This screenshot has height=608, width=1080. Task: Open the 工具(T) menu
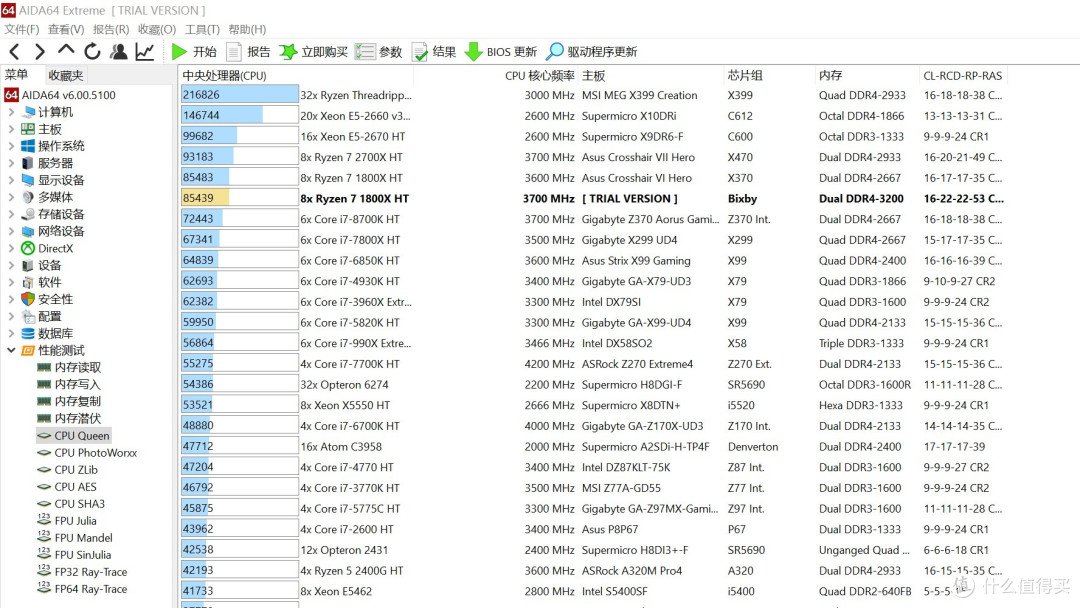click(202, 29)
